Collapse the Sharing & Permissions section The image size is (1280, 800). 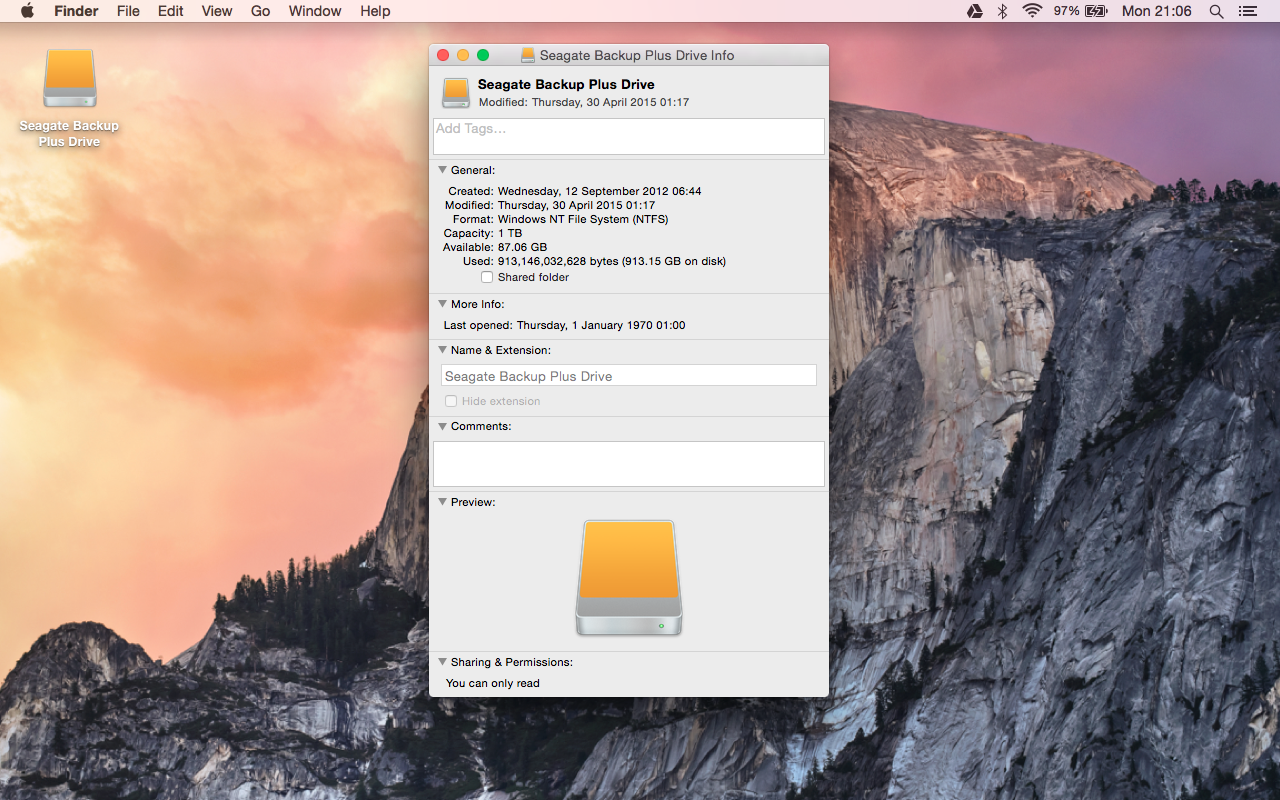tap(442, 662)
